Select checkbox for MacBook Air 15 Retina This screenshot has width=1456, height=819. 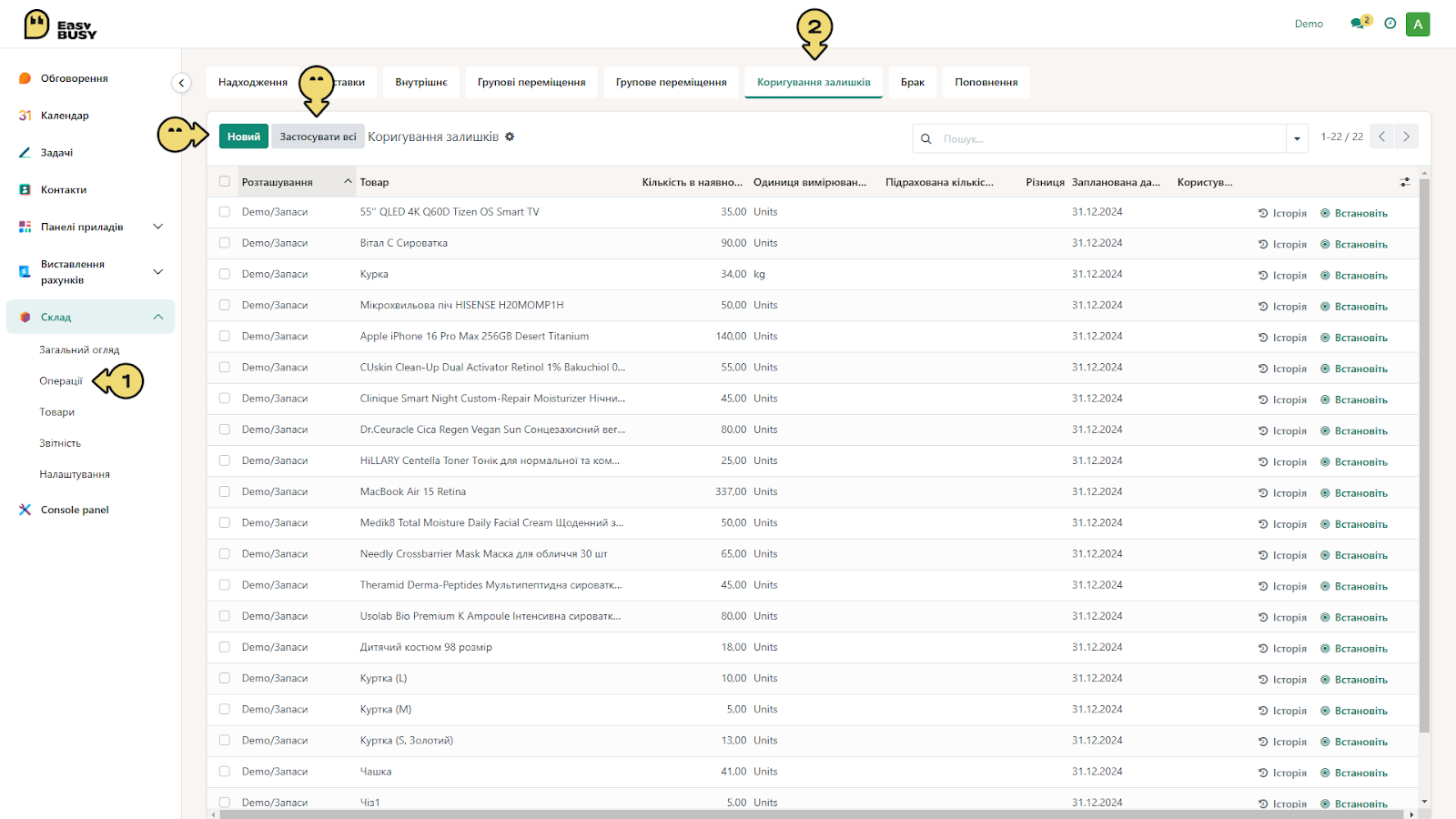(x=225, y=491)
